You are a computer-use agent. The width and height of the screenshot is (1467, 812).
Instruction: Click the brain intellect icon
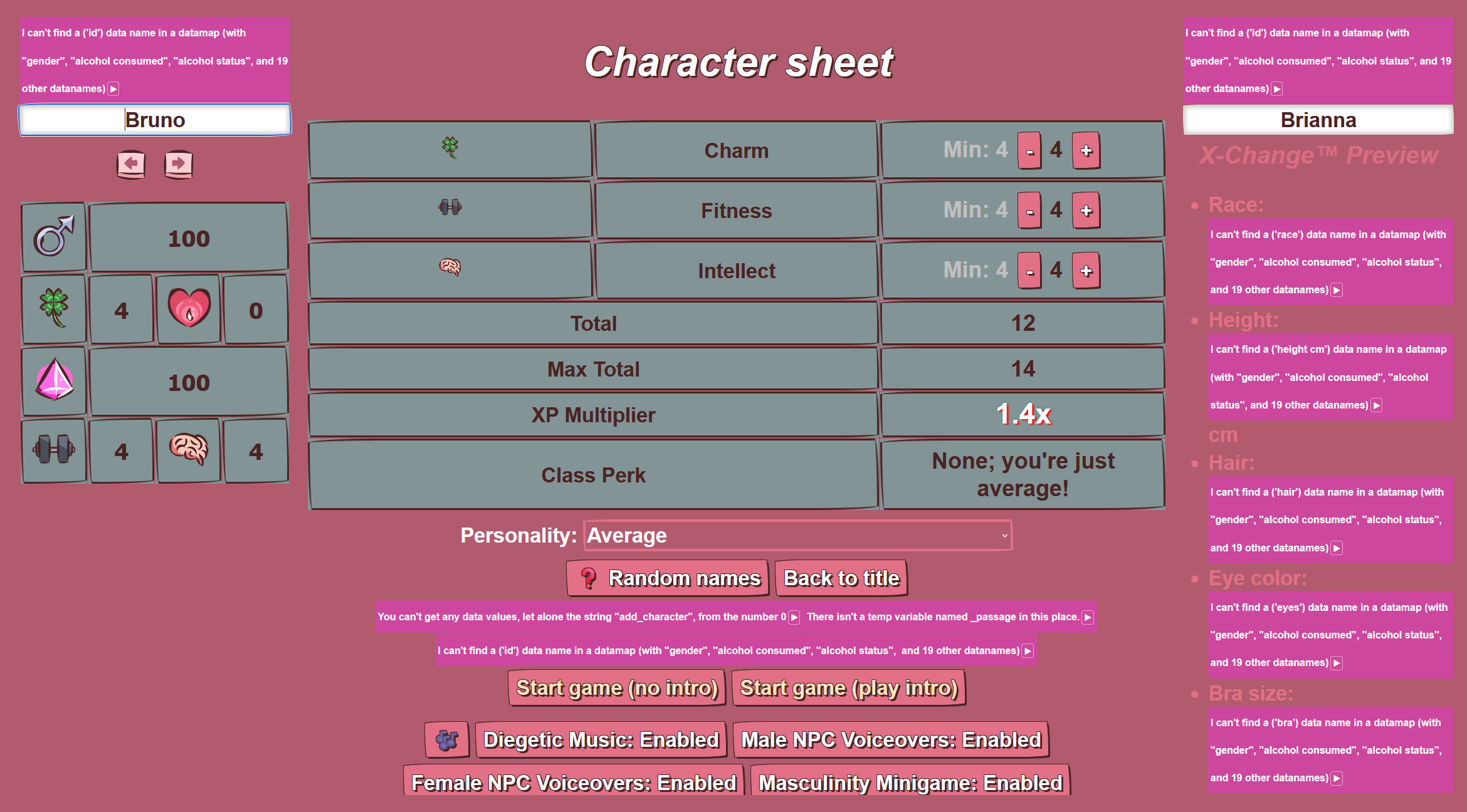(x=188, y=450)
